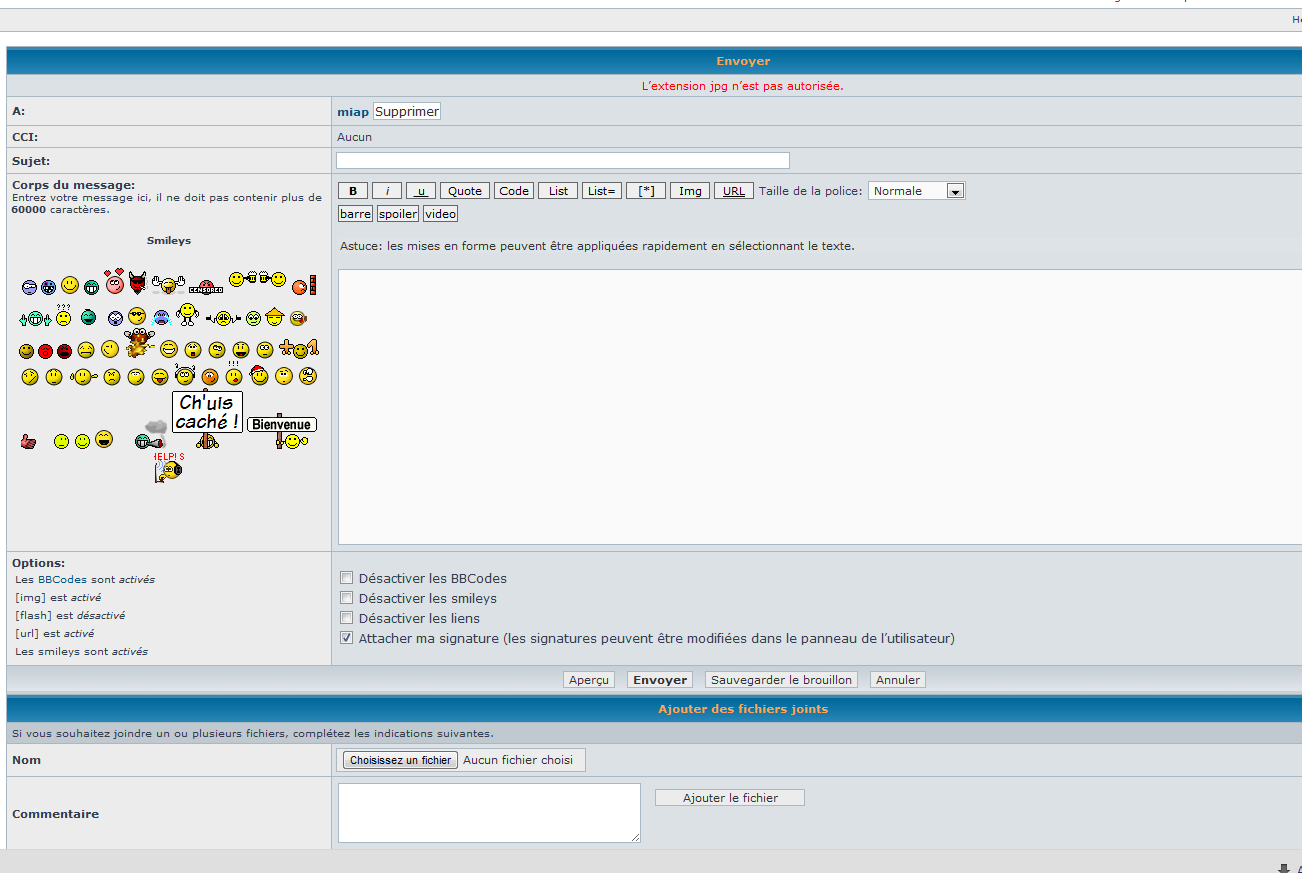
Task: Insert the beer-toasting smileys
Action: 257,280
